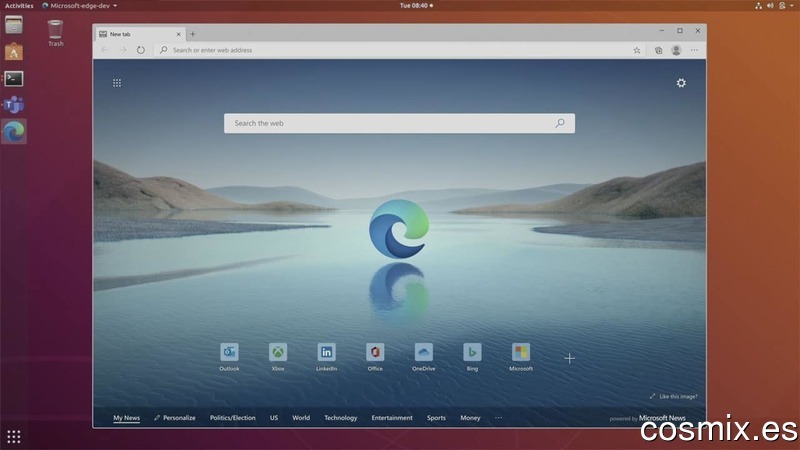The height and width of the screenshot is (450, 800).
Task: Select the Technology news category
Action: point(341,418)
